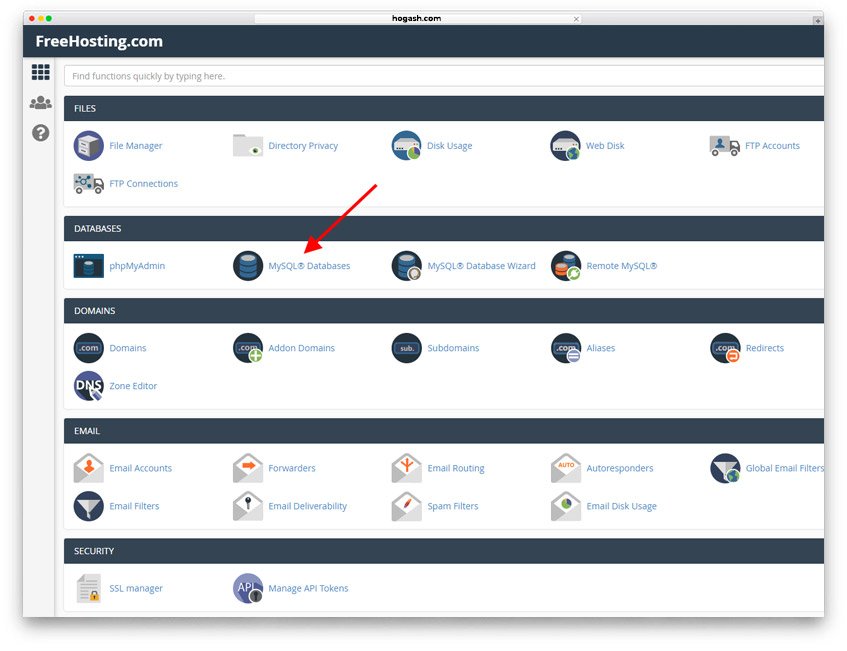Open the Autoresponders link

[620, 468]
